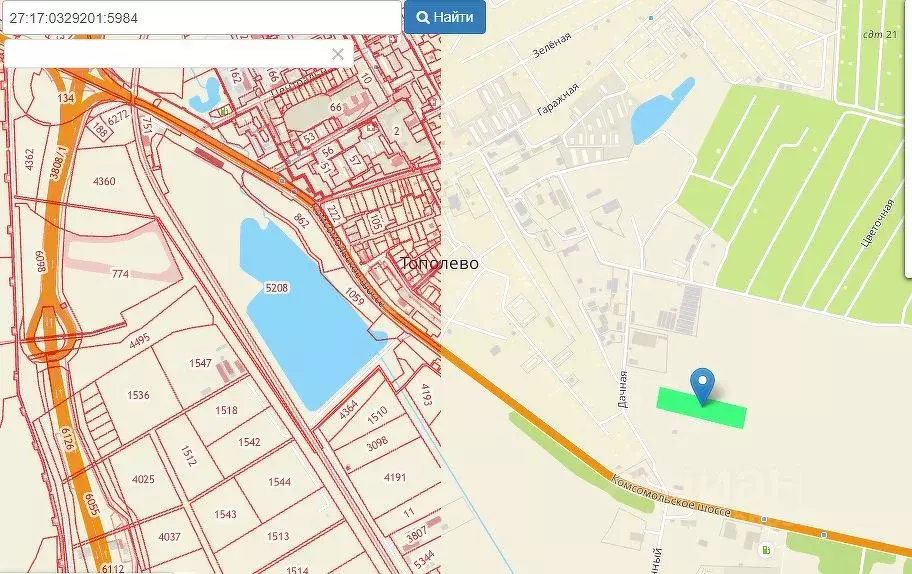Select cadastral parcel 4360
Viewport: 912px width, 574px height.
104,181
